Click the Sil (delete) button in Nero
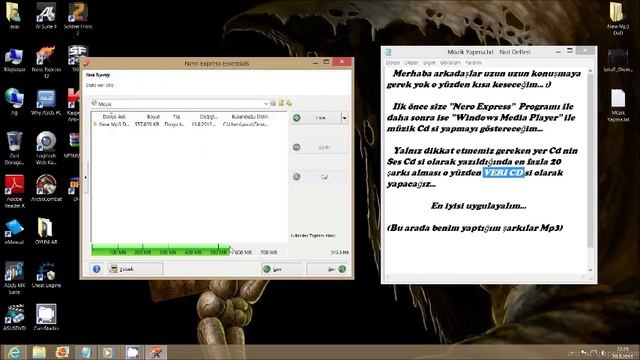Image resolution: width=640 pixels, height=360 pixels. (x=319, y=147)
